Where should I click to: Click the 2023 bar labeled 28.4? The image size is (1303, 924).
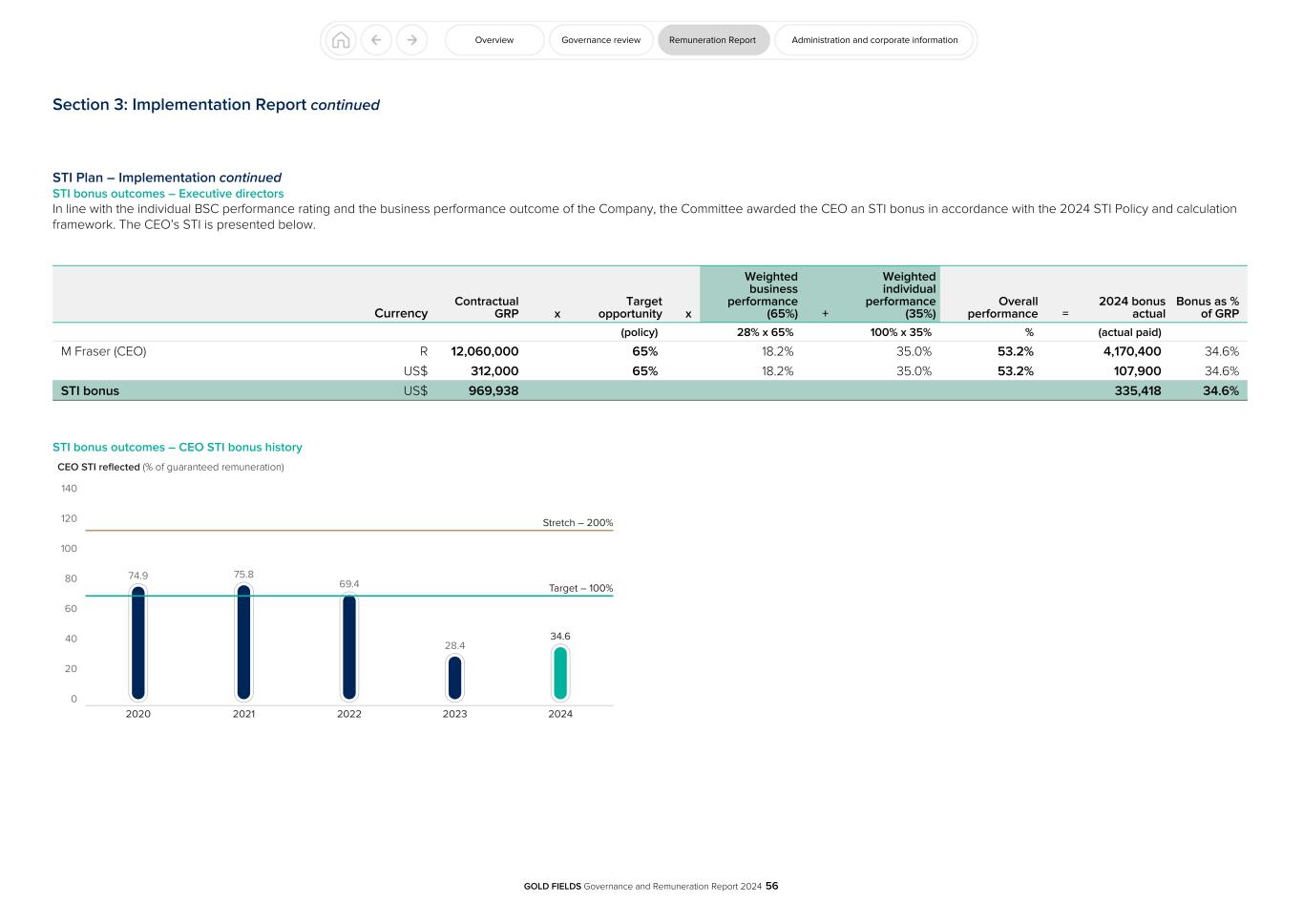point(454,678)
